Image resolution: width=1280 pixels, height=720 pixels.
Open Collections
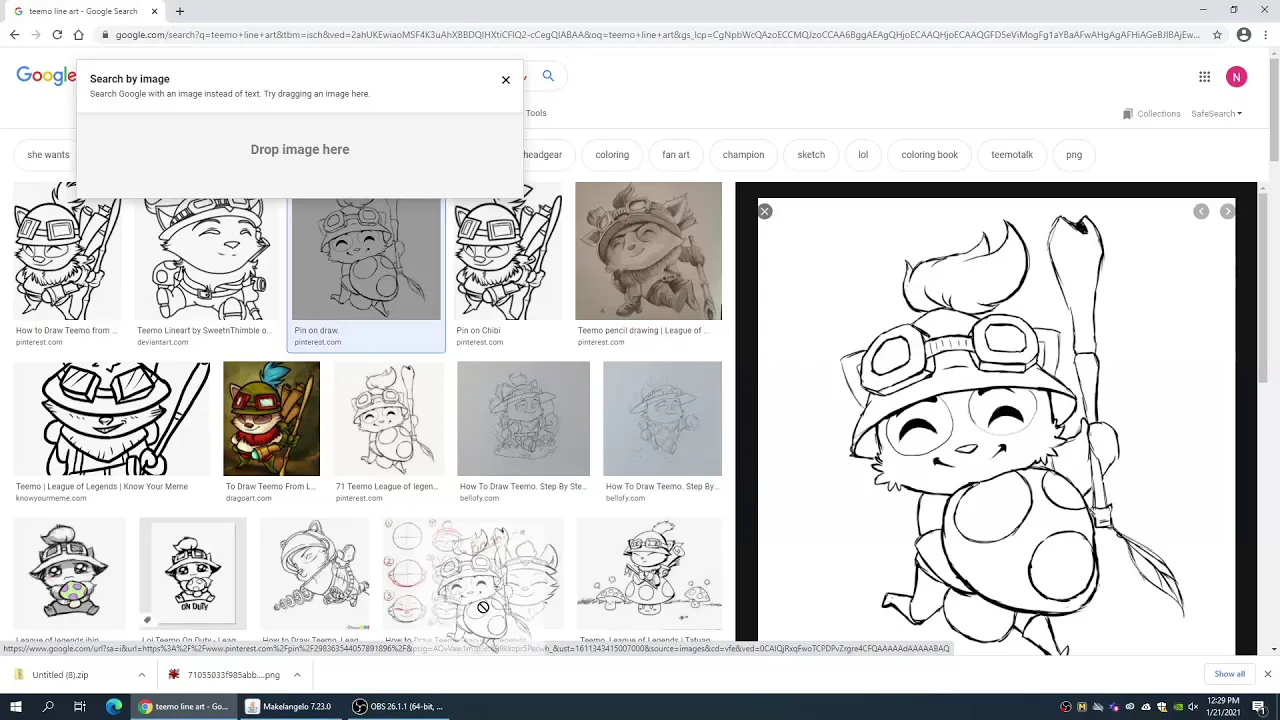click(x=1152, y=114)
